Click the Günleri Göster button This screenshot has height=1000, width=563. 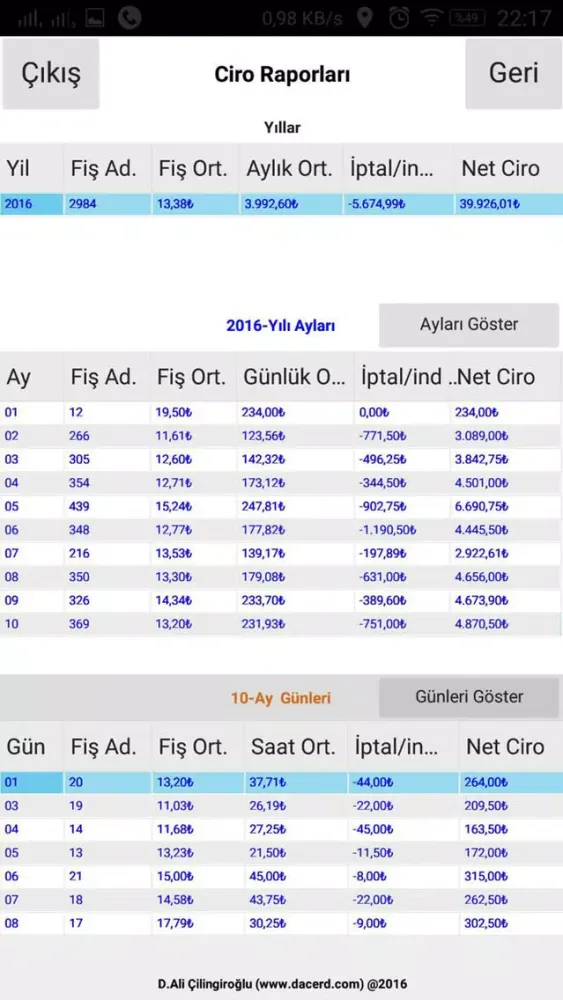coord(469,697)
